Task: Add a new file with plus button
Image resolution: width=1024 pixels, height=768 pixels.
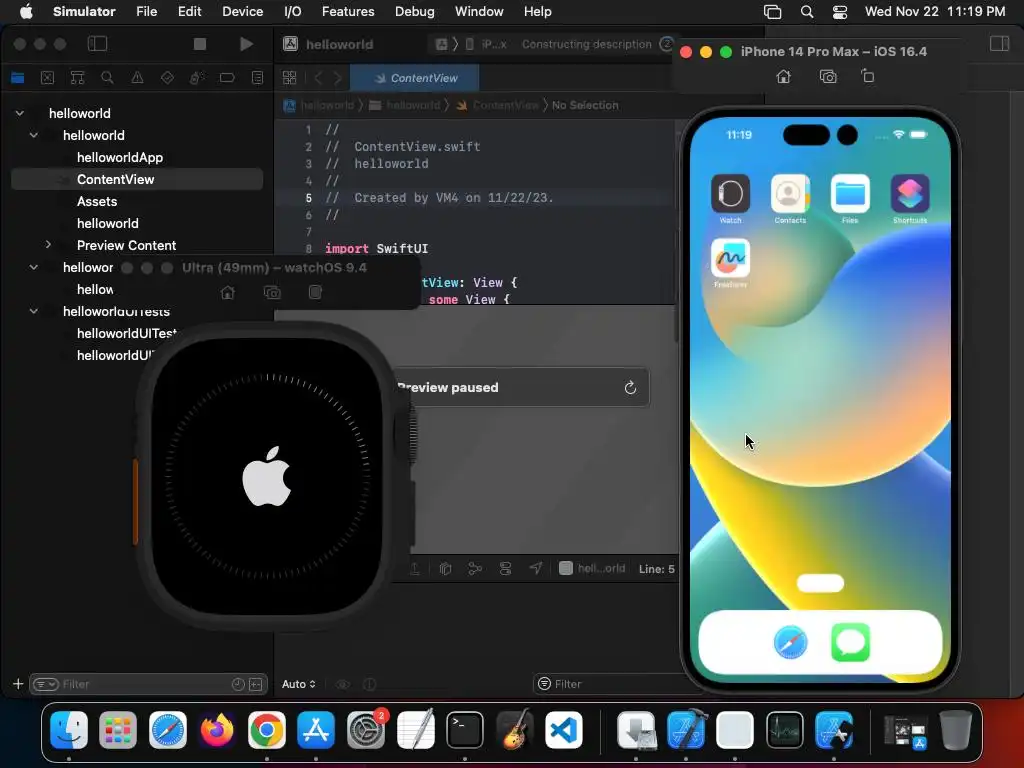Action: 18,684
